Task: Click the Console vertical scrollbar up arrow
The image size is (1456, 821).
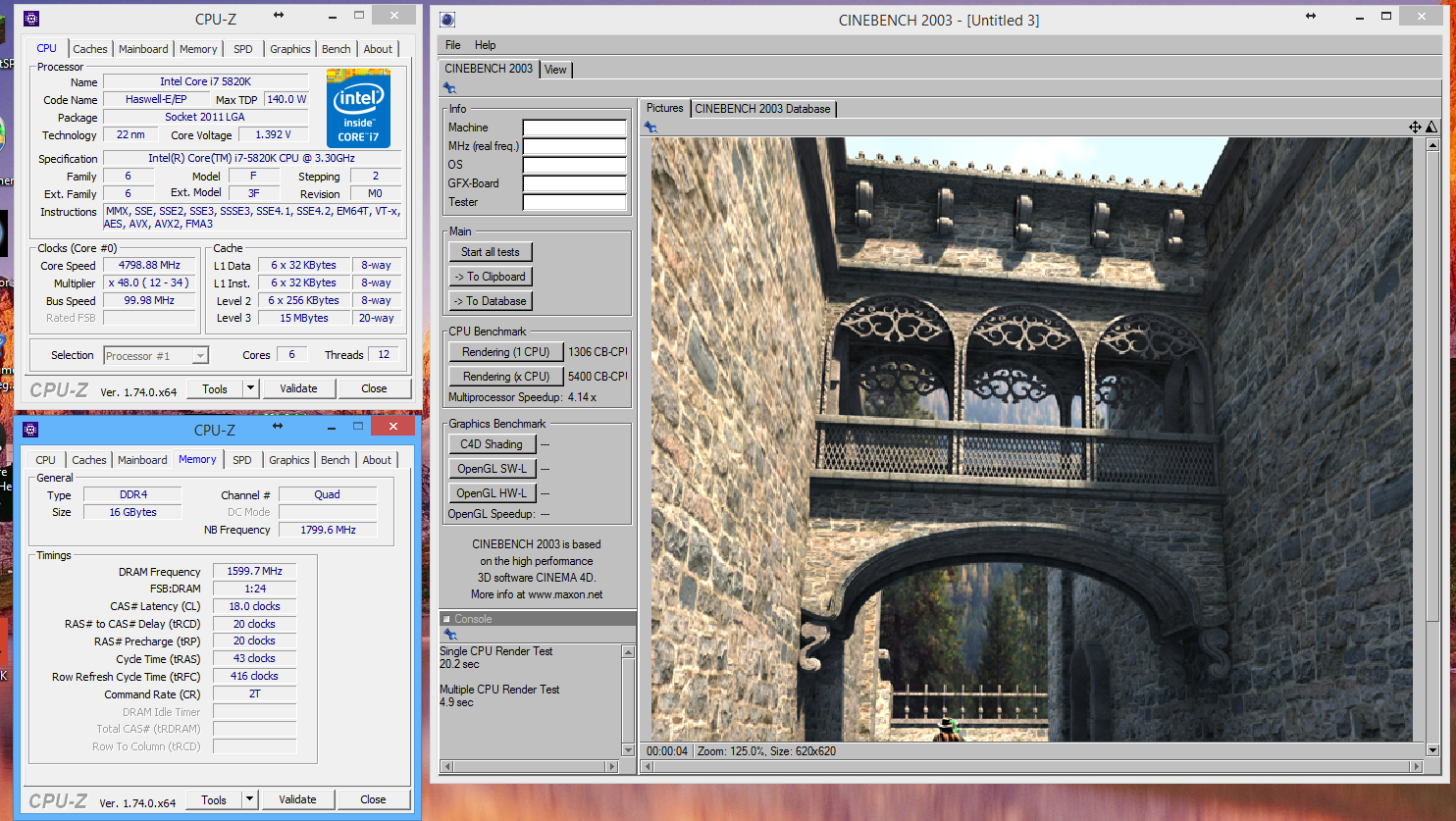Action: (x=629, y=652)
